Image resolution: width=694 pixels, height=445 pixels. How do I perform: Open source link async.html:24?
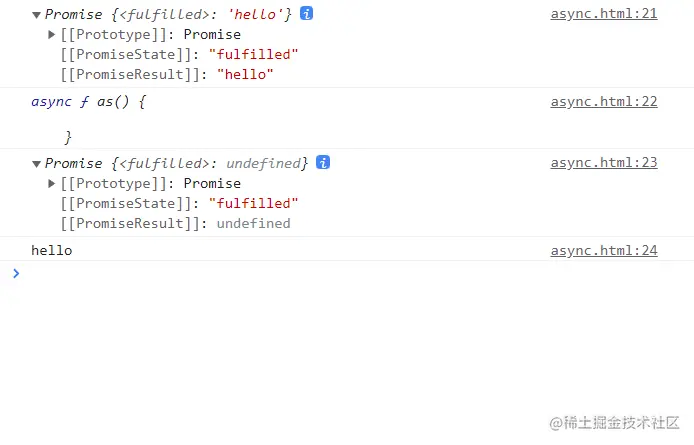pos(604,251)
